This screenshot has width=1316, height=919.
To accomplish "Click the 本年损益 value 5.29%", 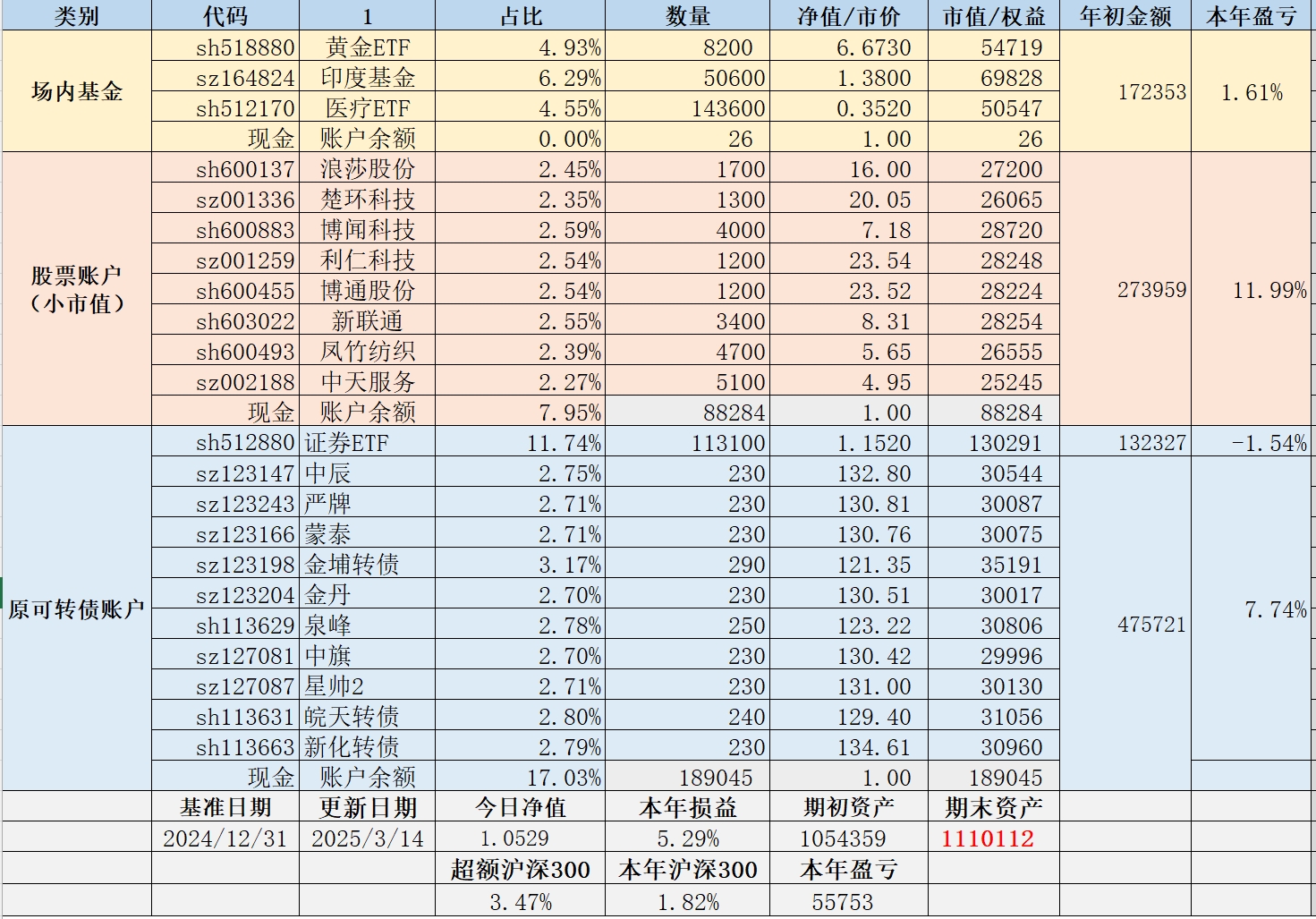I will click(x=687, y=838).
